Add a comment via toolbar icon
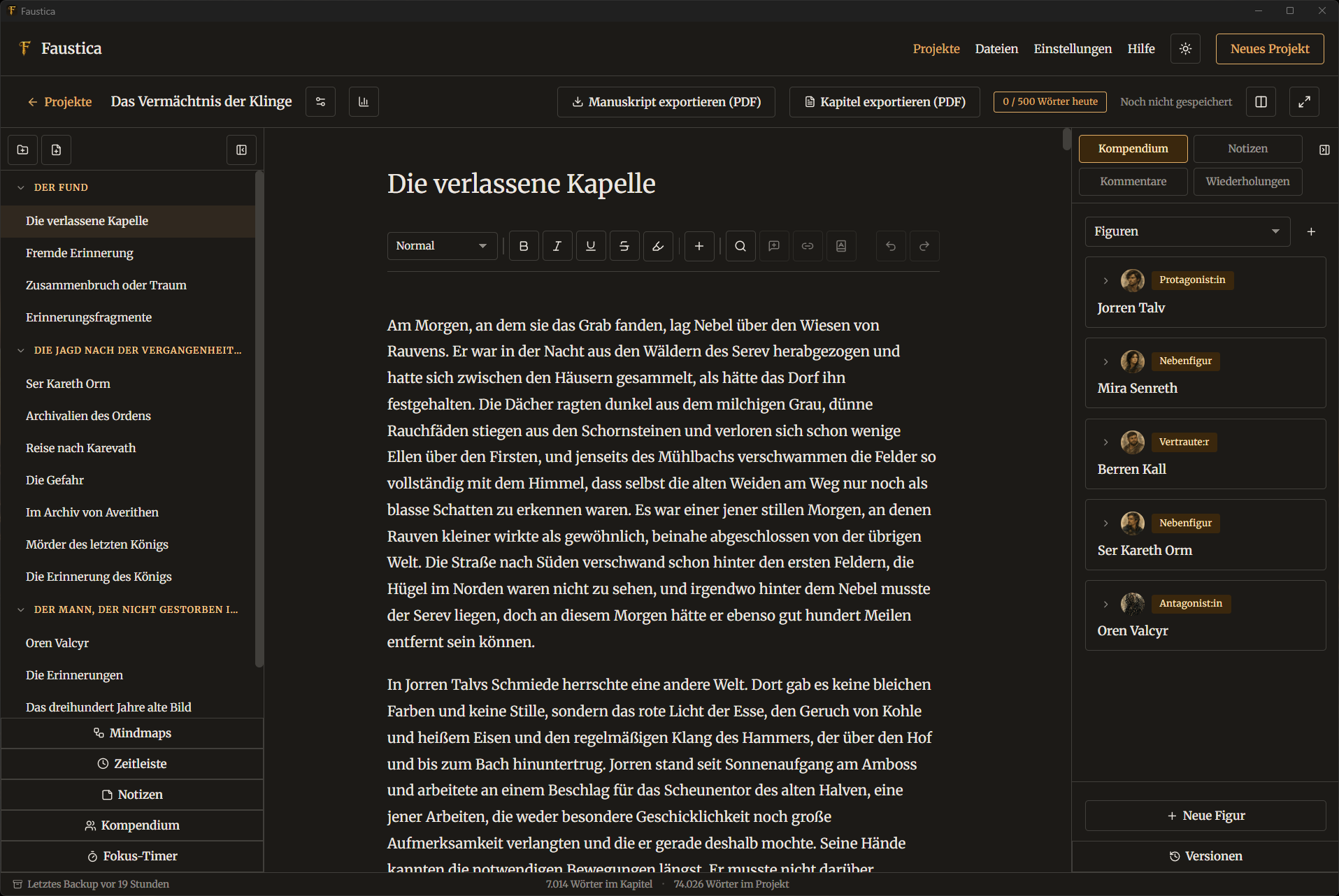 point(774,246)
